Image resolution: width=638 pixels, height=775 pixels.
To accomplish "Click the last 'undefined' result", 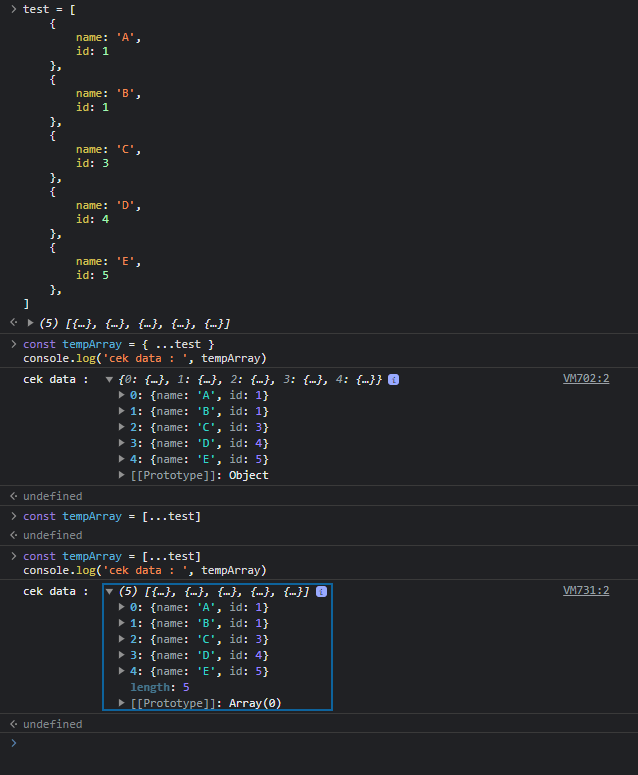I will coord(53,724).
